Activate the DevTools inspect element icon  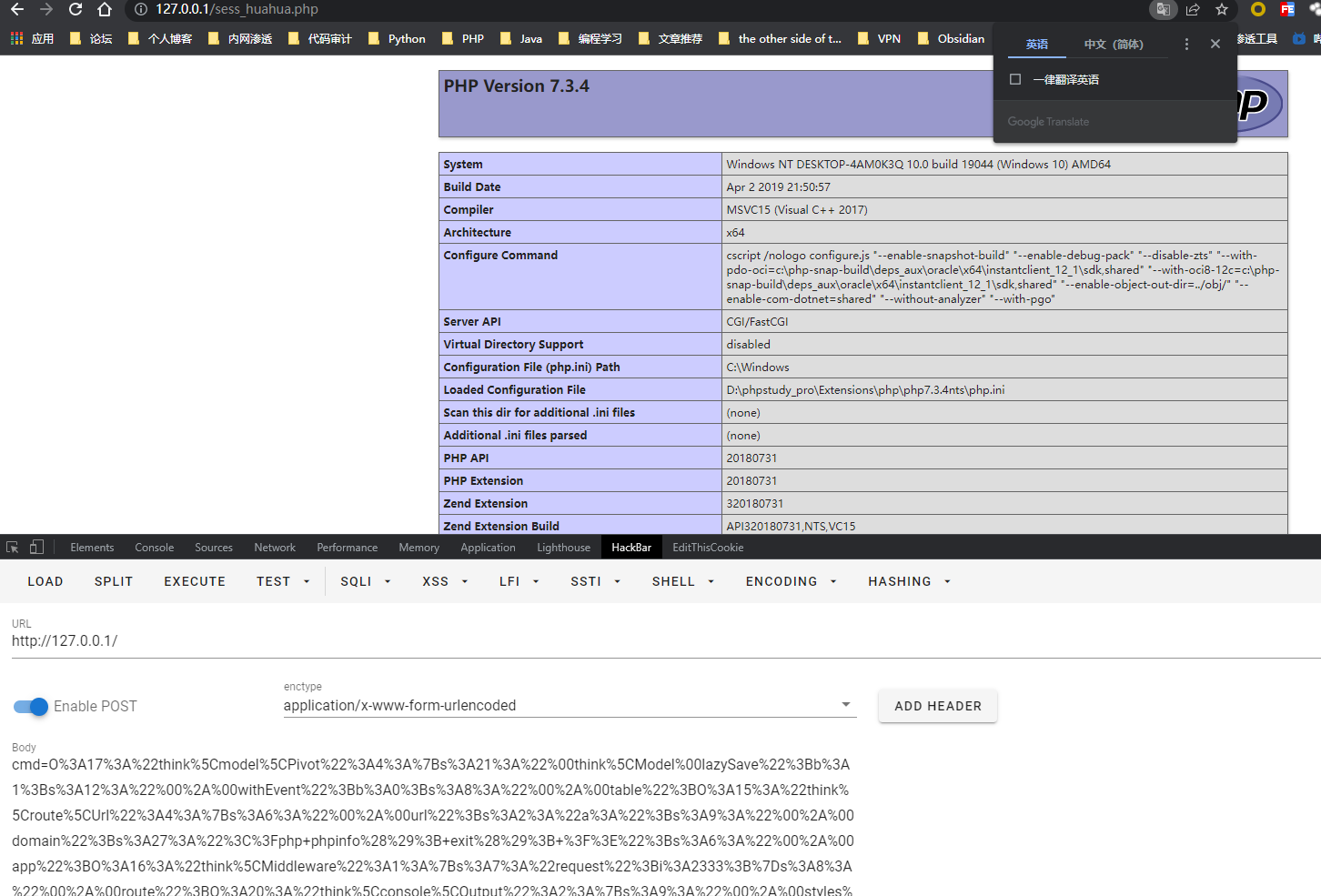(13, 548)
